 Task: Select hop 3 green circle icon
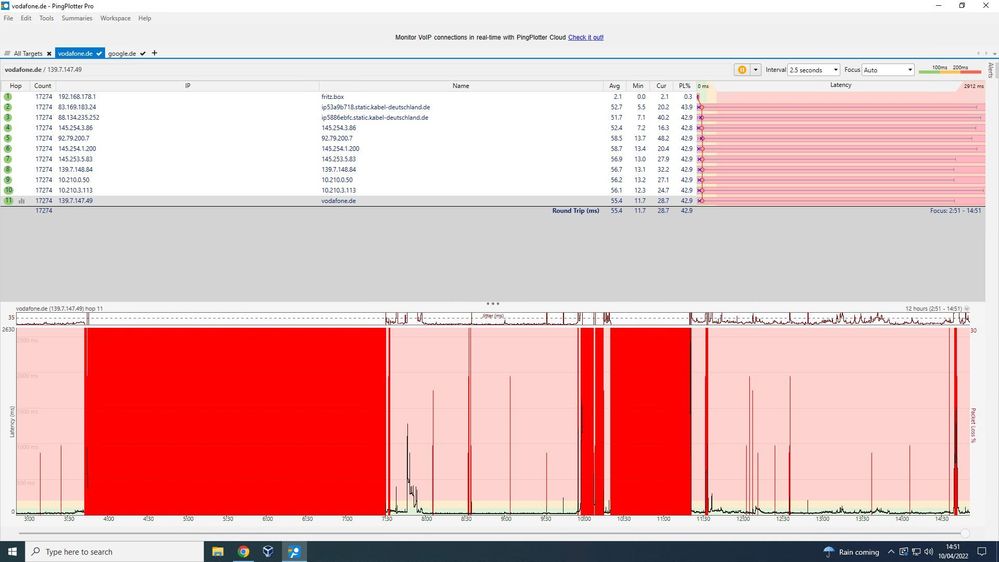tap(8, 117)
